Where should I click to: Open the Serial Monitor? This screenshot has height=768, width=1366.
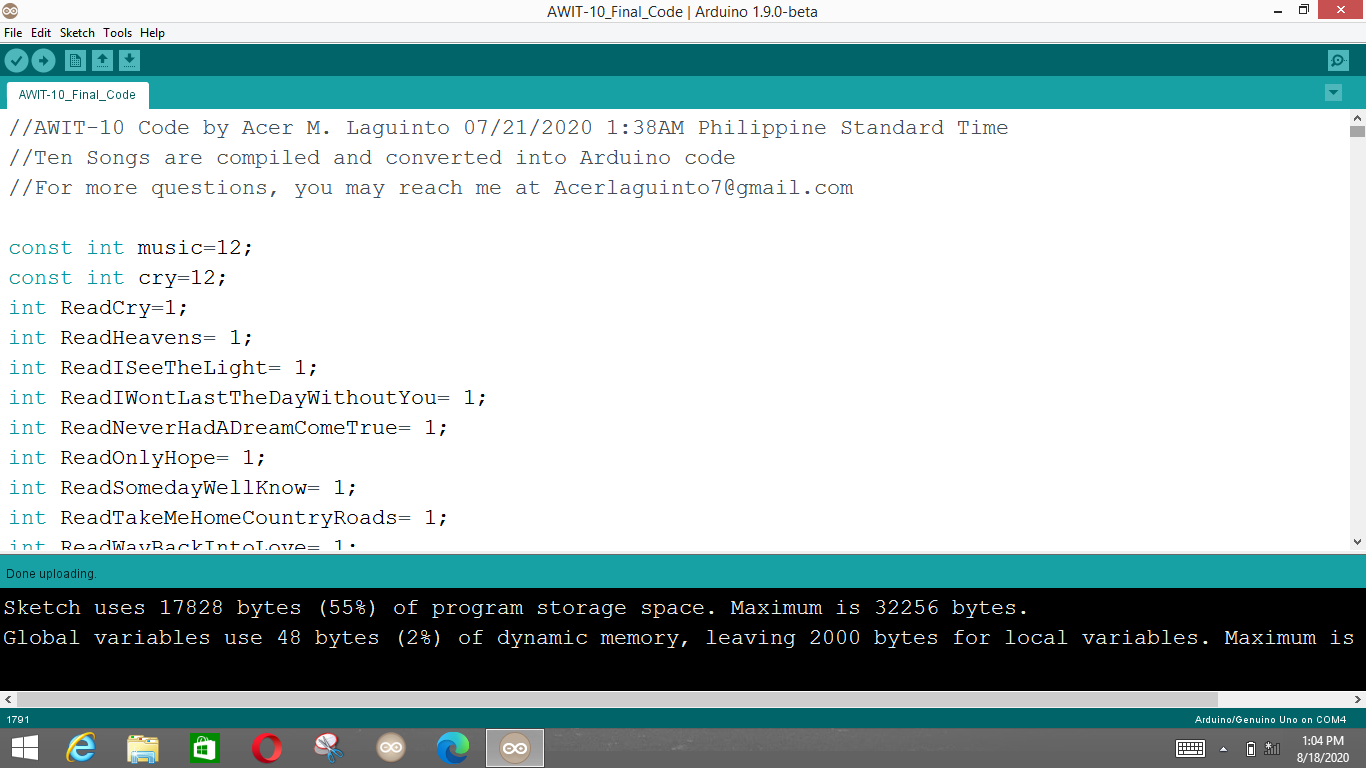tap(1338, 61)
